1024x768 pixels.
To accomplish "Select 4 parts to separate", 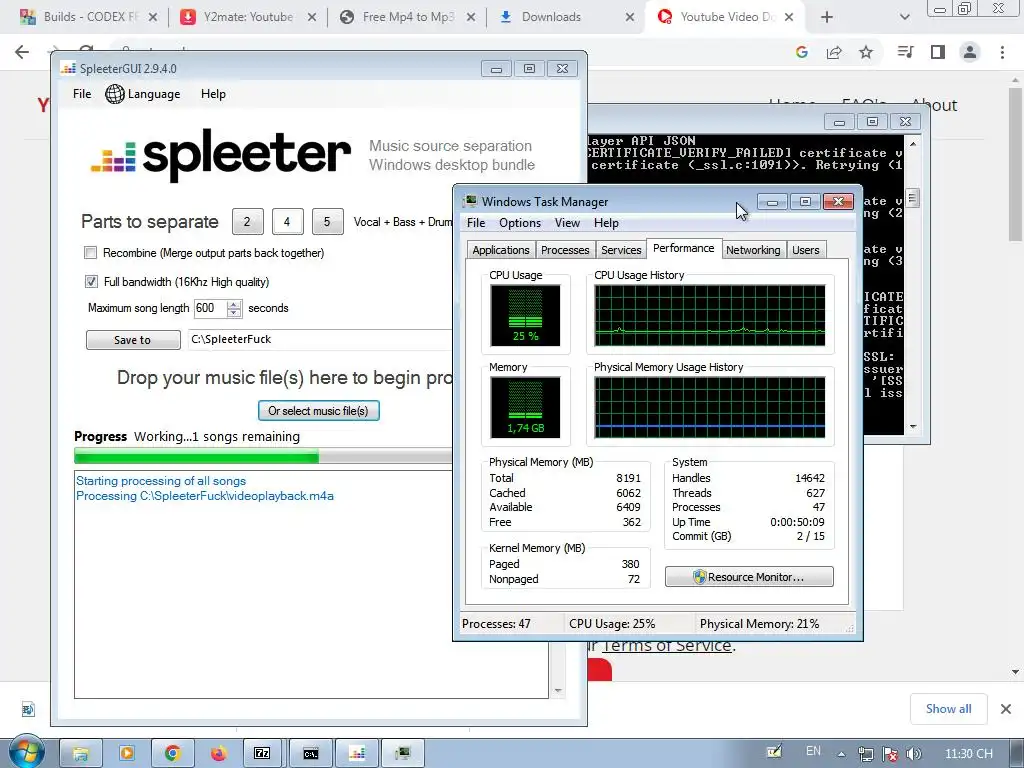I will click(287, 221).
